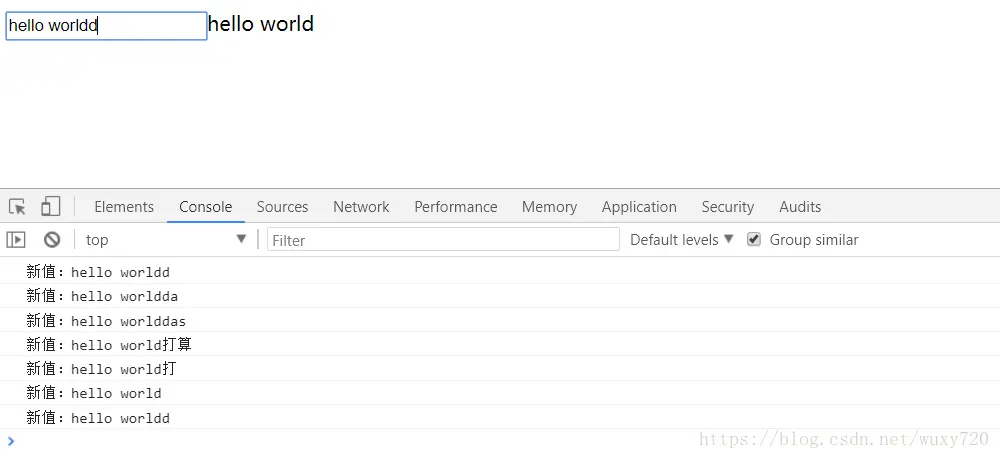Select the log line reading just 'hello world'
The image size is (1000, 459).
(500, 393)
